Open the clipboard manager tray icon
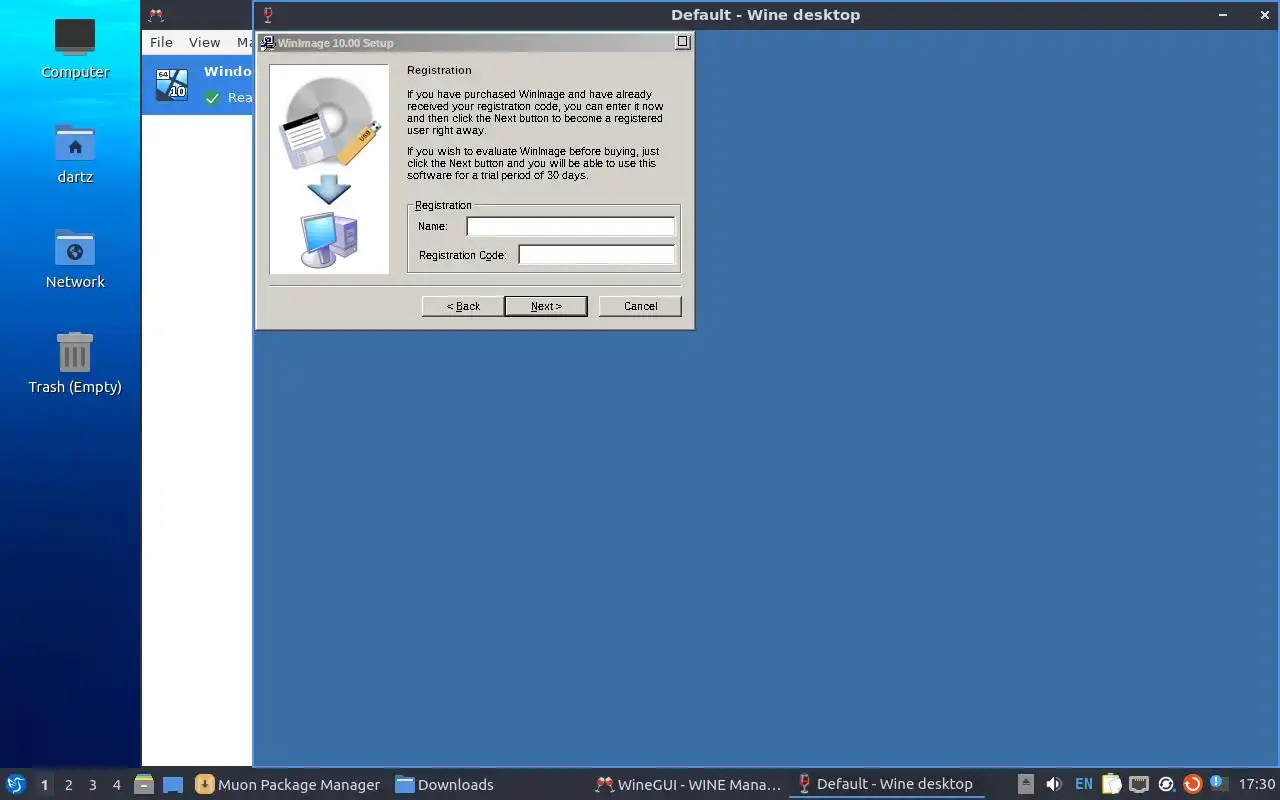This screenshot has height=800, width=1280. tap(1111, 784)
